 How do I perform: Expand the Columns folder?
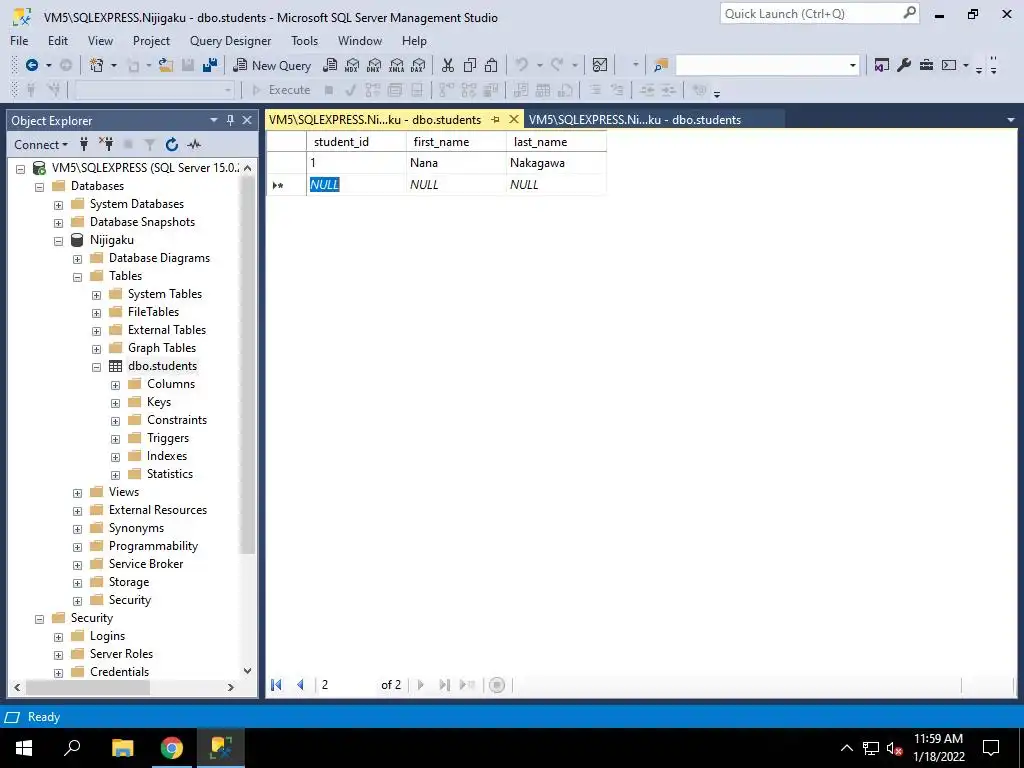coord(116,385)
